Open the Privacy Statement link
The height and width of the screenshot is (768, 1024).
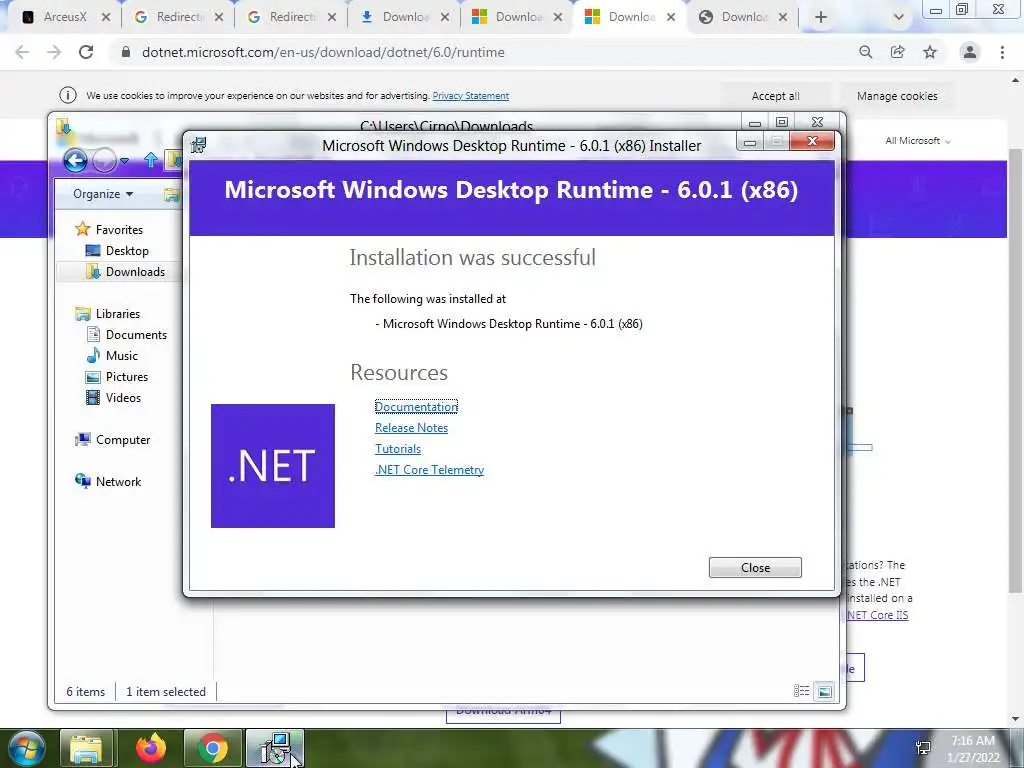[470, 96]
